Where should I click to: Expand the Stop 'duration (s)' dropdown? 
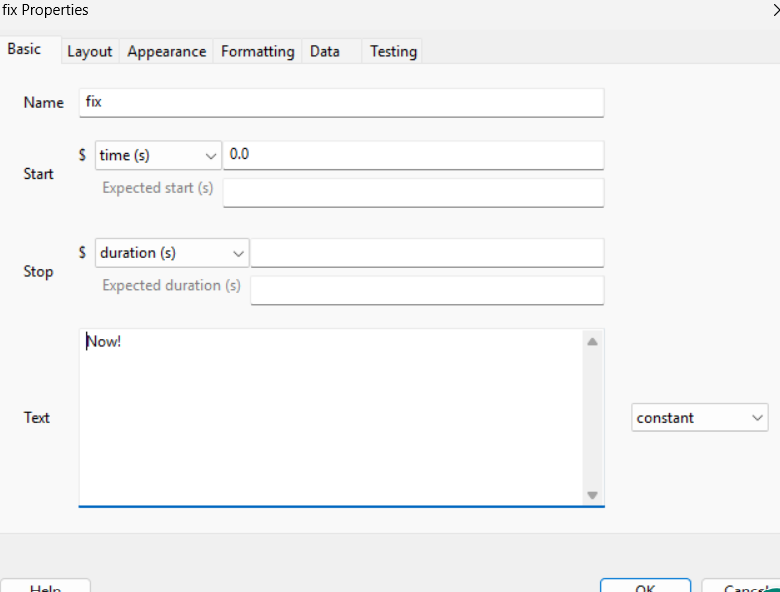[x=172, y=253]
